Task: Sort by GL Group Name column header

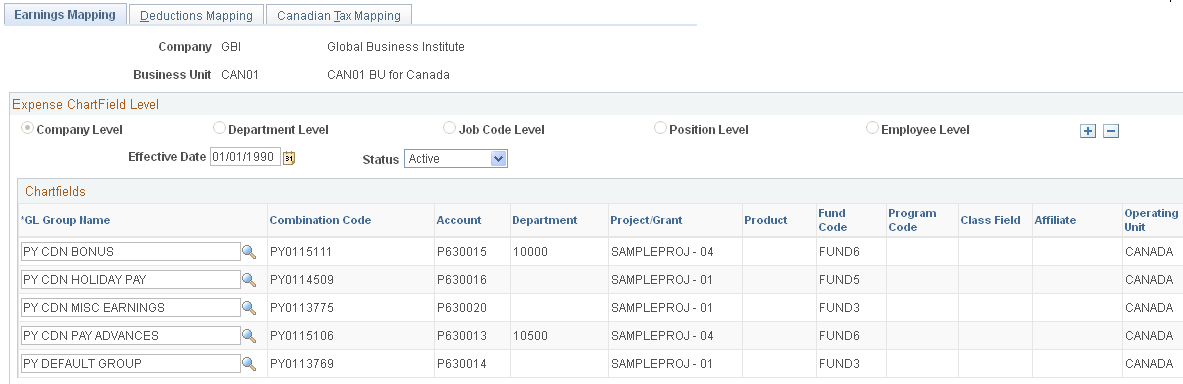Action: 66,220
